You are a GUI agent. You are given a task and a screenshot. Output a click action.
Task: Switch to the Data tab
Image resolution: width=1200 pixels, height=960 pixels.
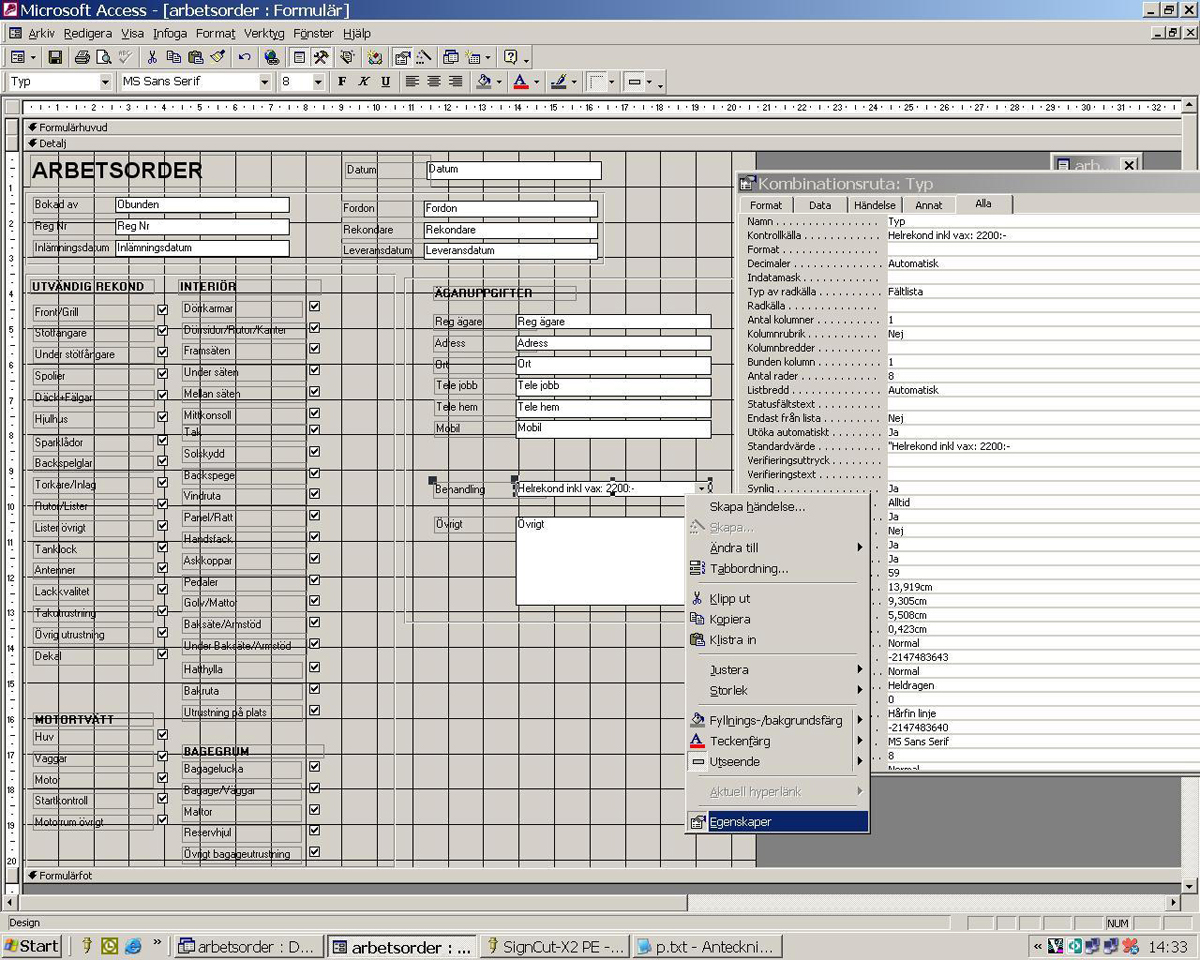[x=820, y=205]
